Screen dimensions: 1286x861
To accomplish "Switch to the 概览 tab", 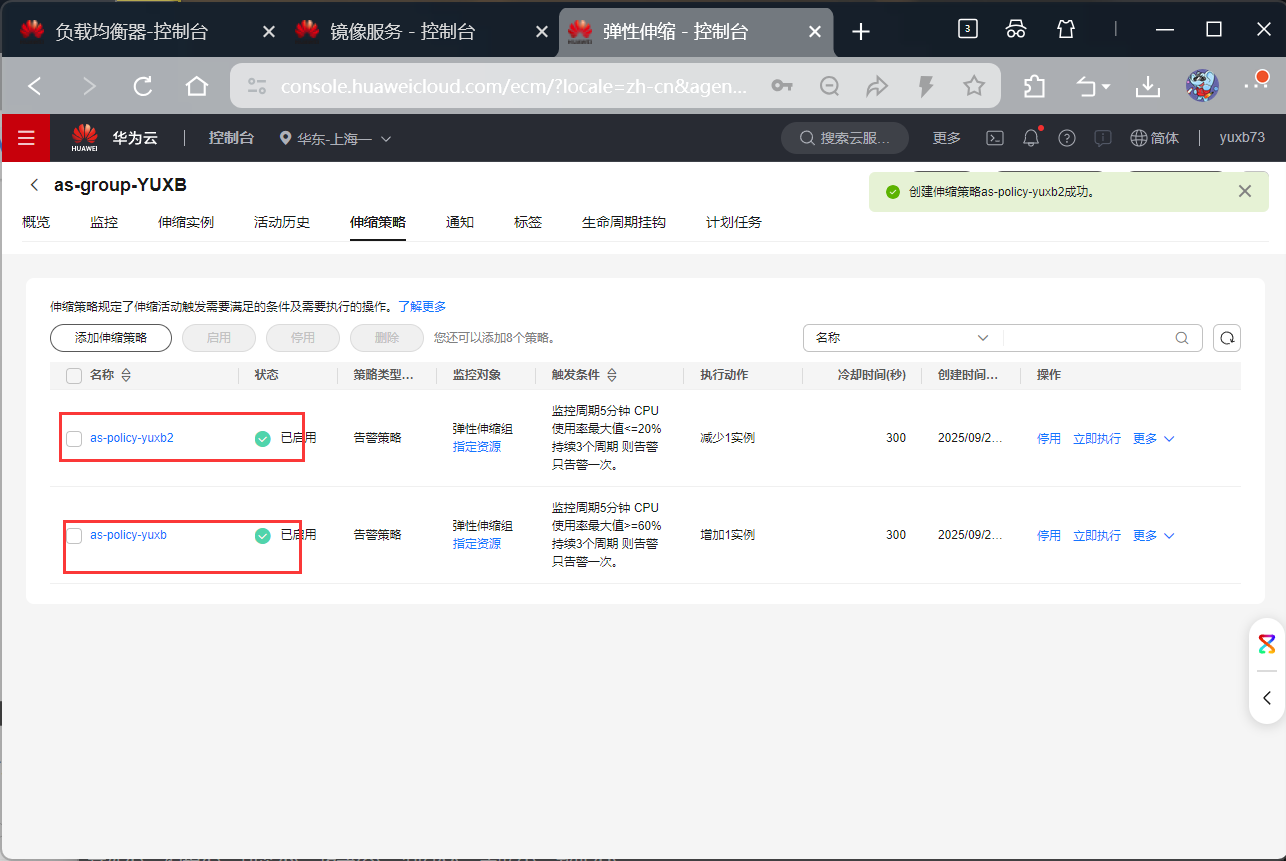I will [36, 222].
